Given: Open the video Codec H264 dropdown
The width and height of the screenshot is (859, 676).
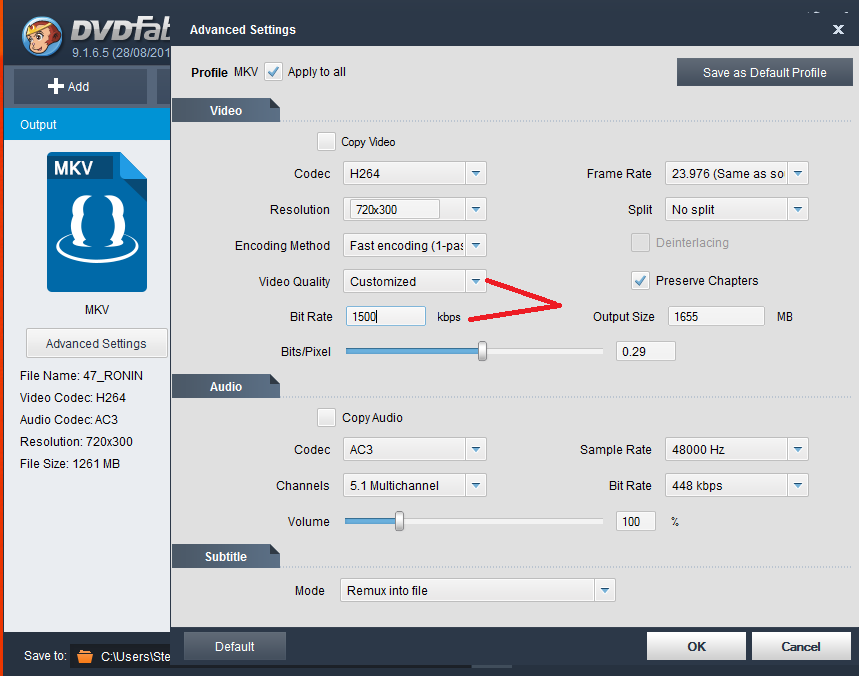Looking at the screenshot, I should [476, 174].
